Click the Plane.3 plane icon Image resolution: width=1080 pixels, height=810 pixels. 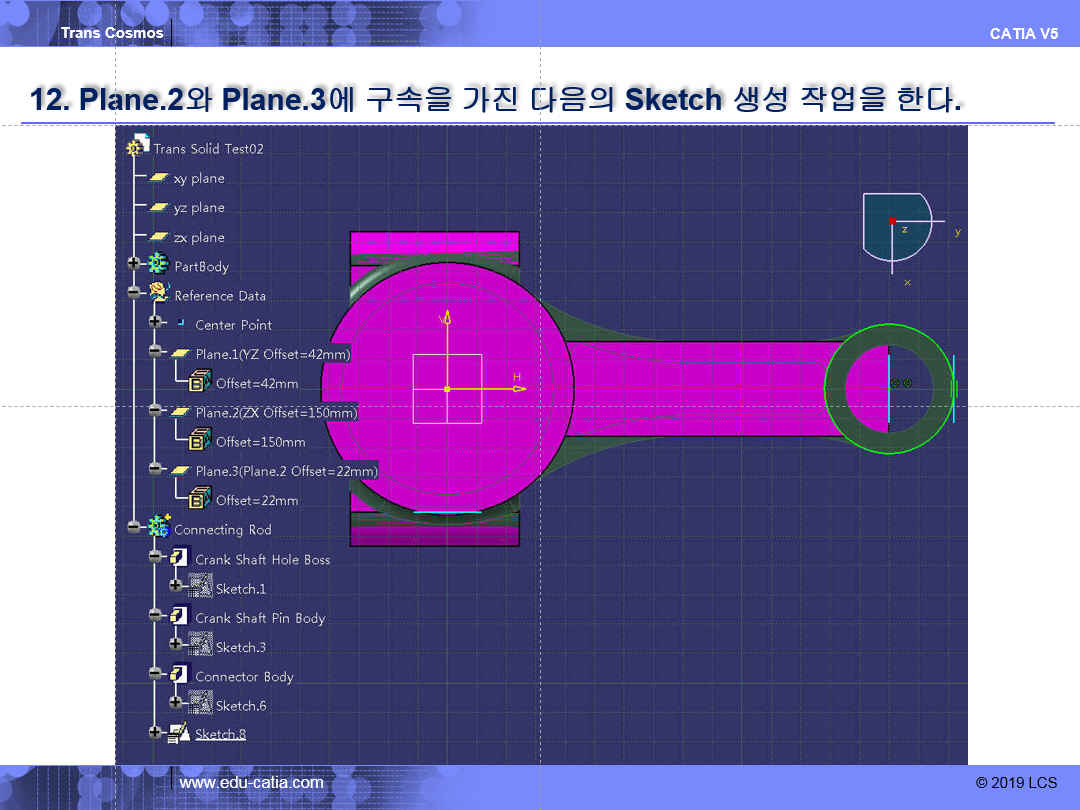pos(180,470)
